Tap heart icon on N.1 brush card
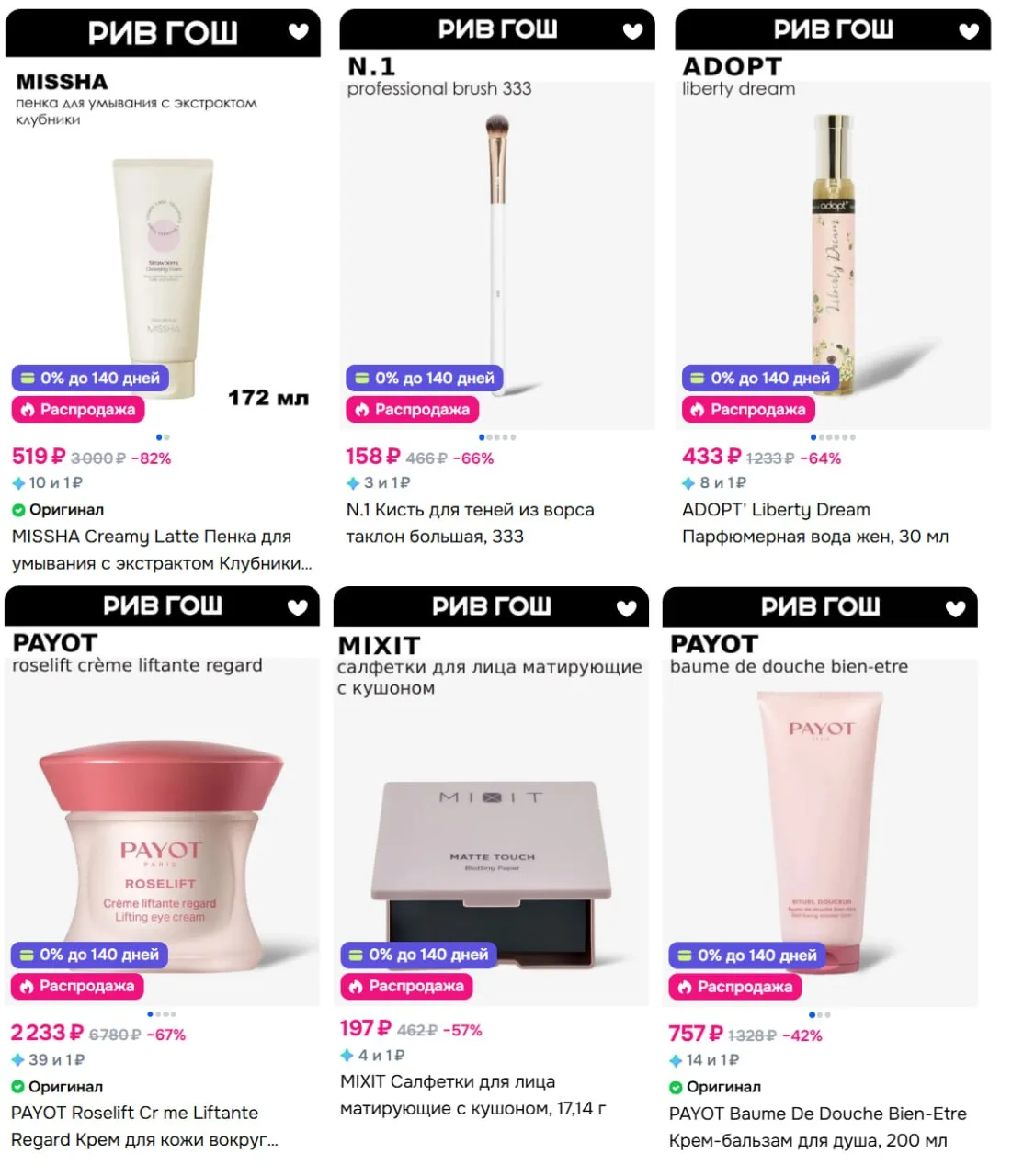This screenshot has width=1012, height=1176. click(633, 31)
